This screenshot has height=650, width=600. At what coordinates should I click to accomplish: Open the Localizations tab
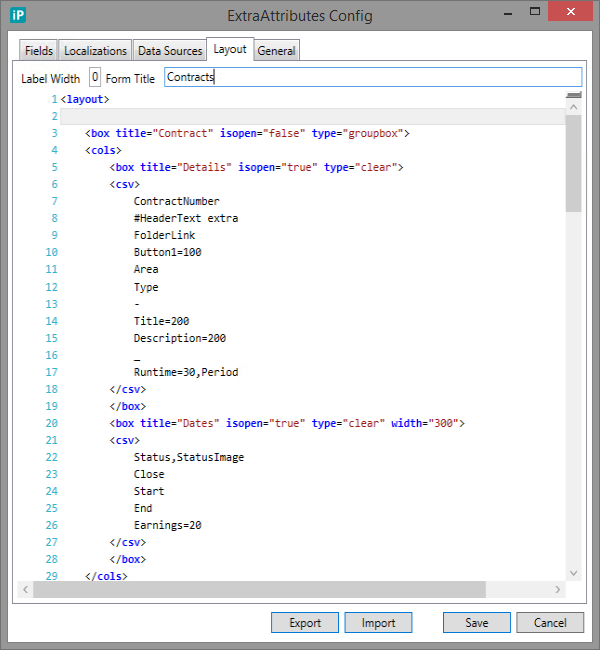pyautogui.click(x=95, y=51)
